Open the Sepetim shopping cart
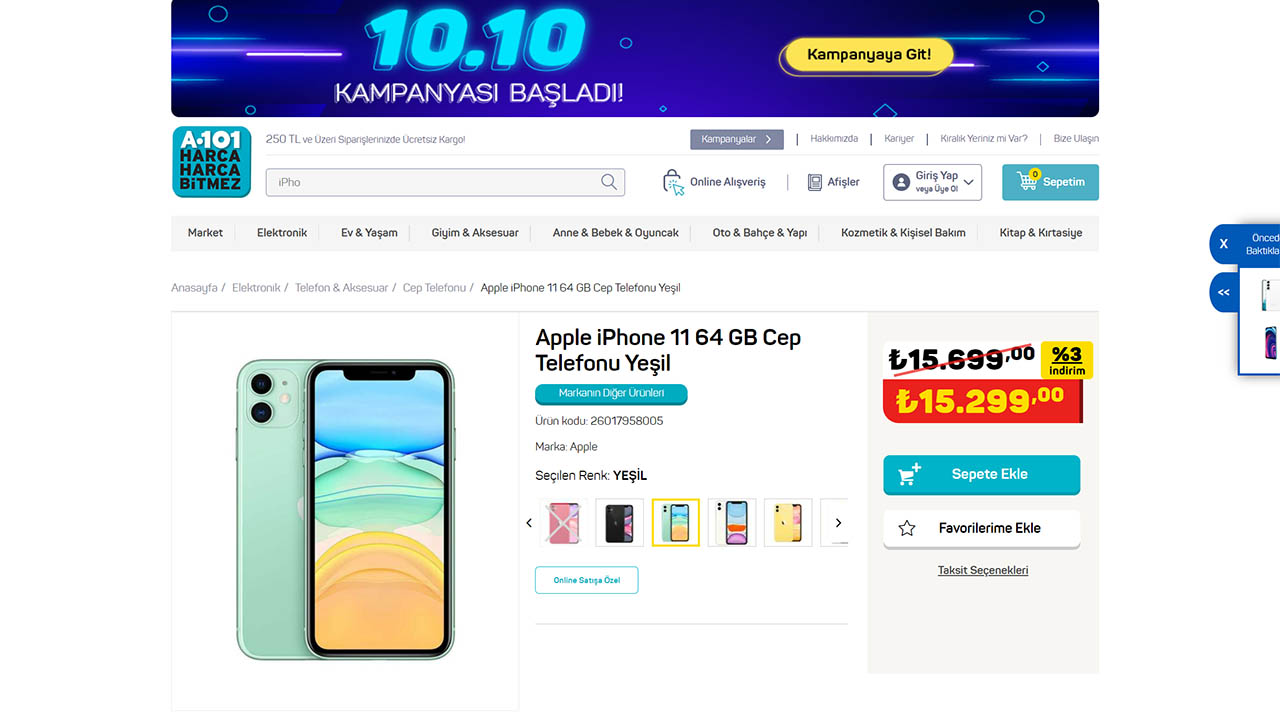1280x720 pixels. (1050, 182)
